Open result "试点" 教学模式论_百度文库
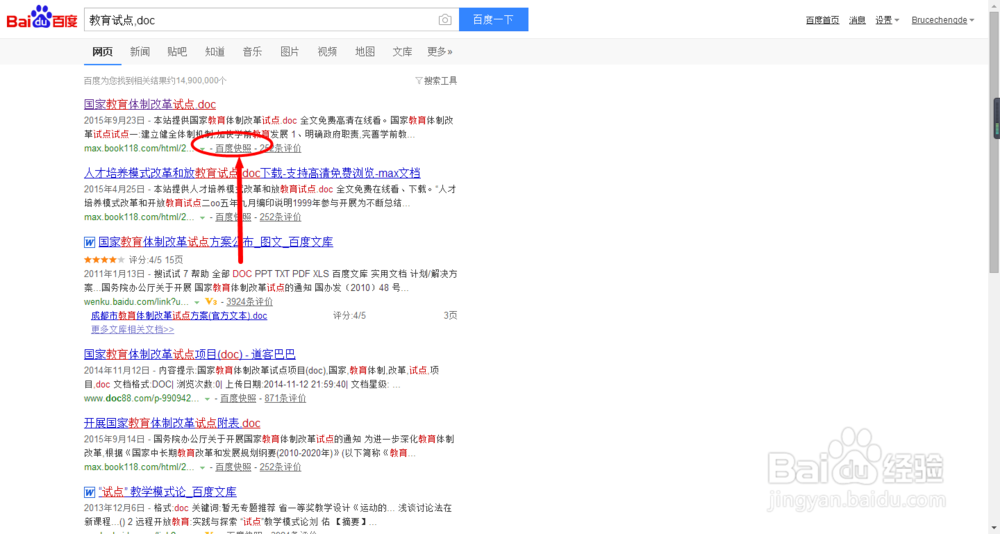The width and height of the screenshot is (1000, 534). 168,493
